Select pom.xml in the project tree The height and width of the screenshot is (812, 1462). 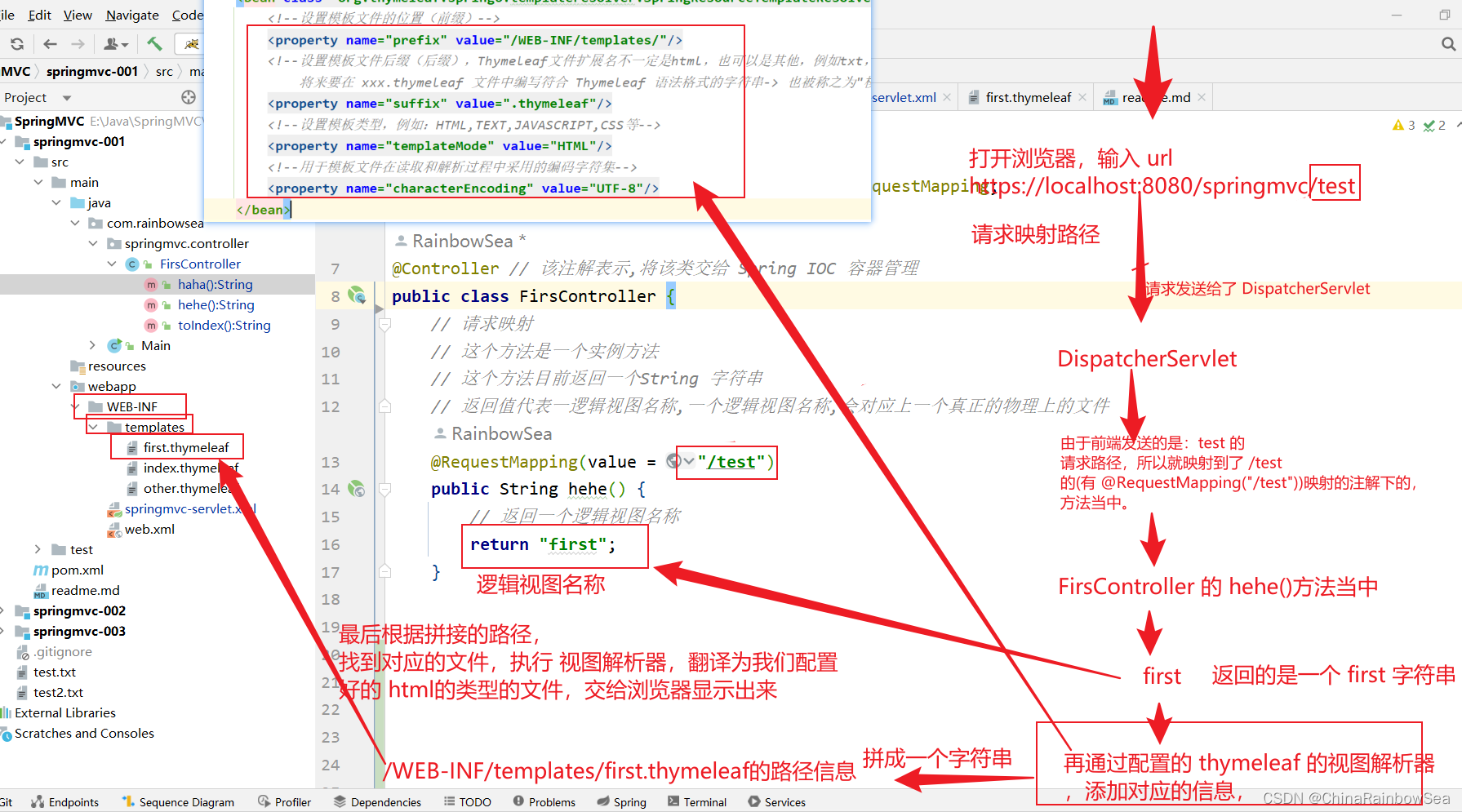coord(77,570)
